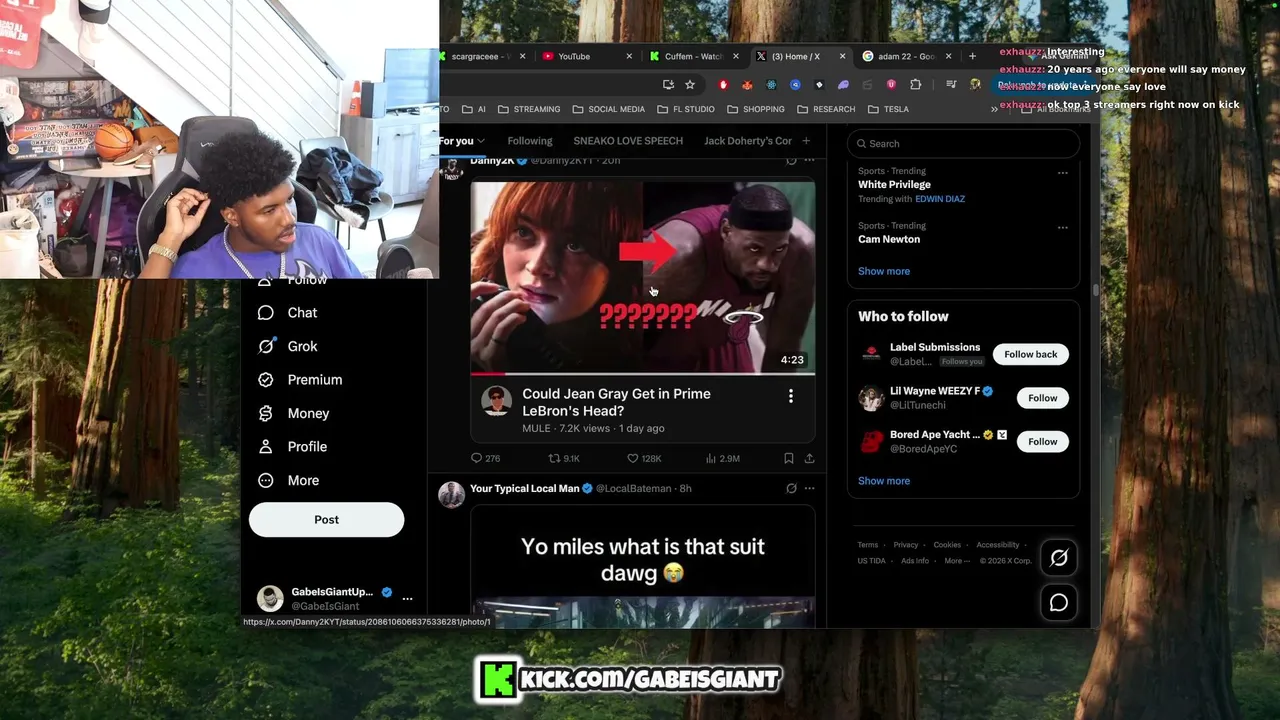Screen dimensions: 1280x720
Task: Open the Cam Newton trending topic
Action: pyautogui.click(x=889, y=239)
